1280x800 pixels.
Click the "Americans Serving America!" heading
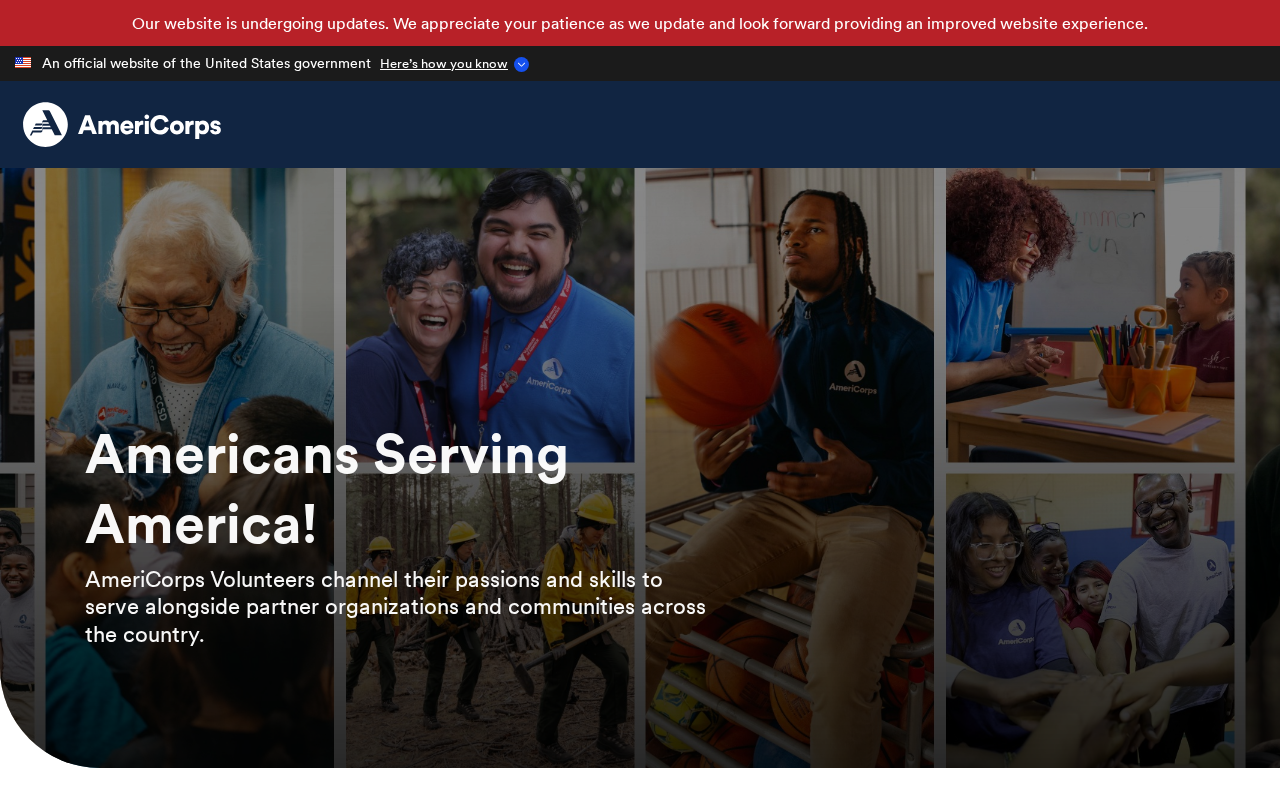pos(327,488)
